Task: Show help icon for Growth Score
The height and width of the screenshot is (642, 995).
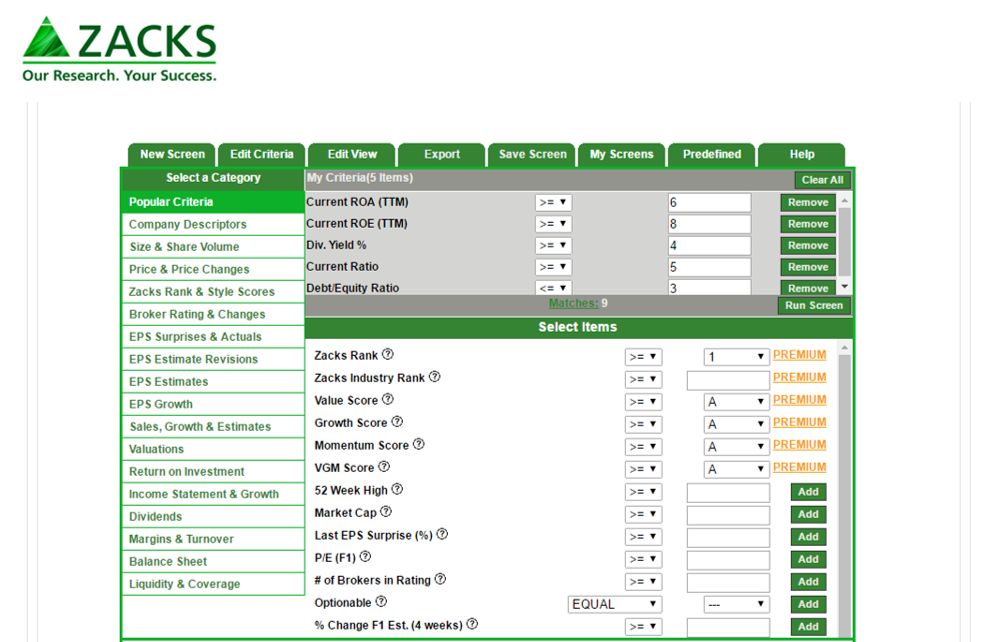Action: click(397, 421)
